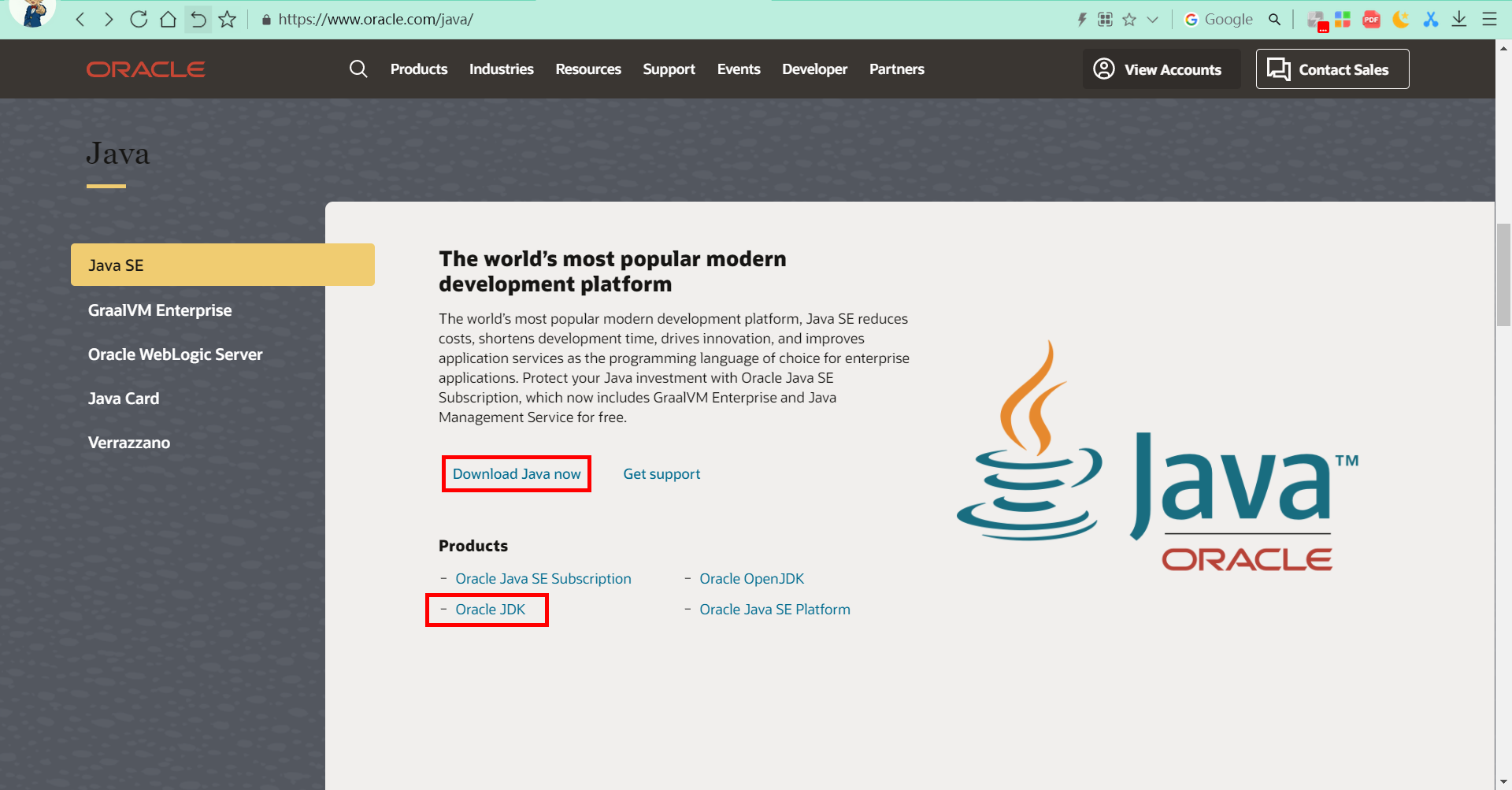Click the vertical scrollbar thumb
This screenshot has height=790, width=1512.
click(x=1503, y=275)
